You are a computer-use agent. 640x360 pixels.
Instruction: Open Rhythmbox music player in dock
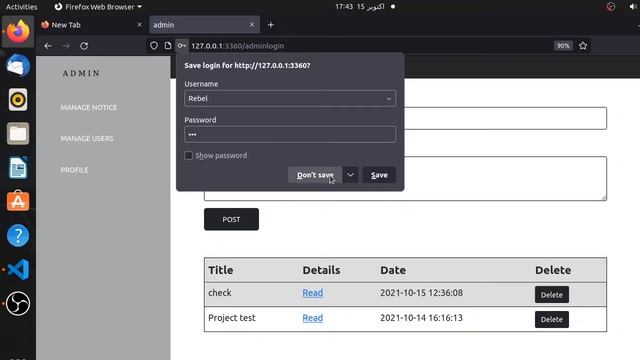click(18, 100)
